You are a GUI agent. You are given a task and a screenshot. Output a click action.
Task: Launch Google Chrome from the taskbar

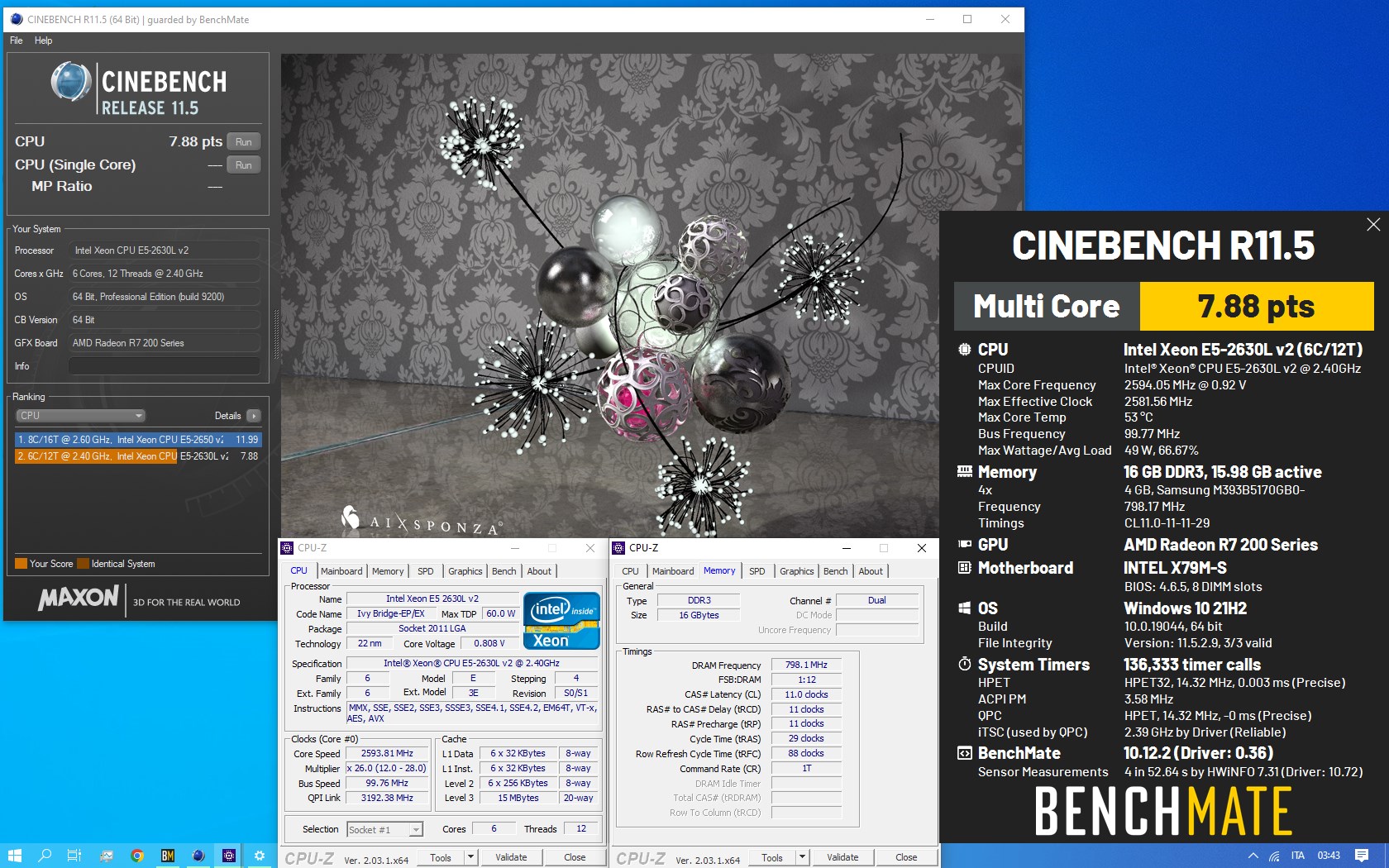136,856
